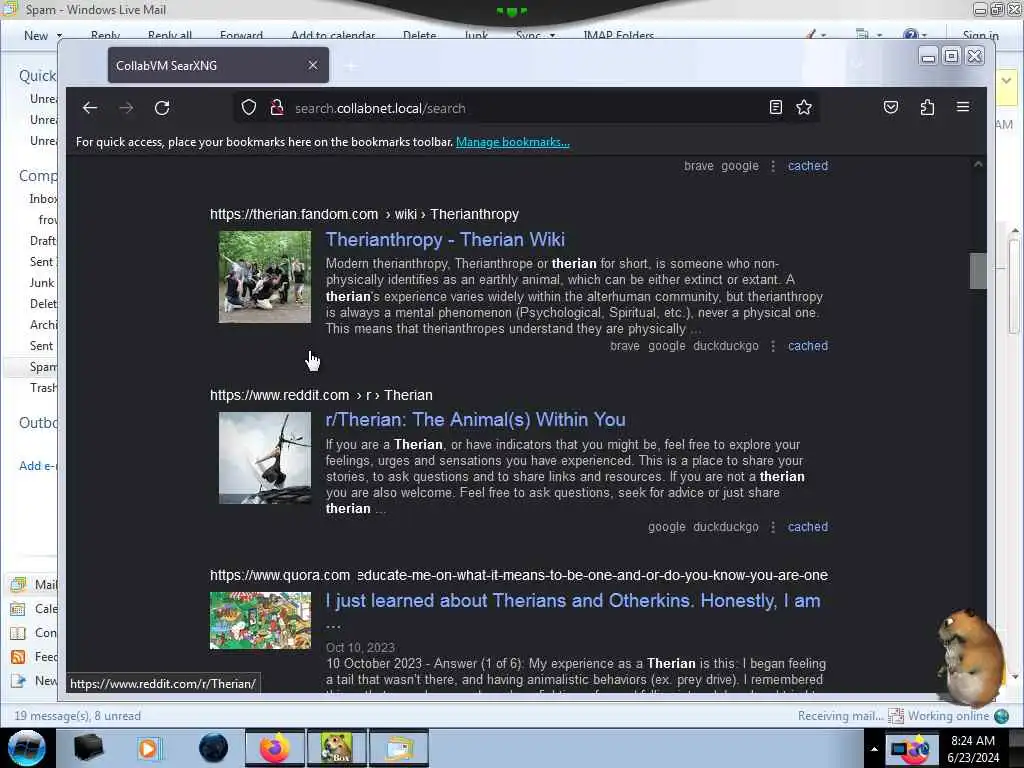This screenshot has height=768, width=1024.
Task: Expand options dots for reddit result
Action: (x=773, y=527)
